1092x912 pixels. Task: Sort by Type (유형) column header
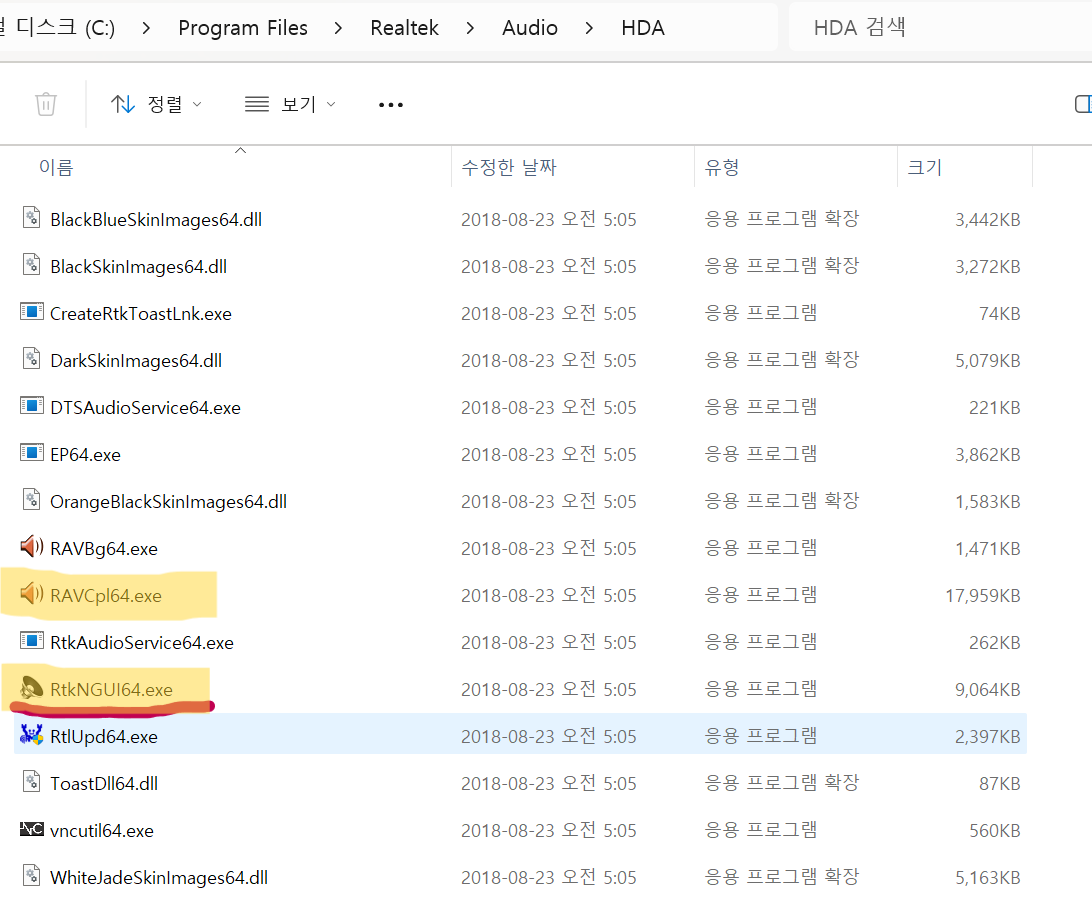click(722, 167)
